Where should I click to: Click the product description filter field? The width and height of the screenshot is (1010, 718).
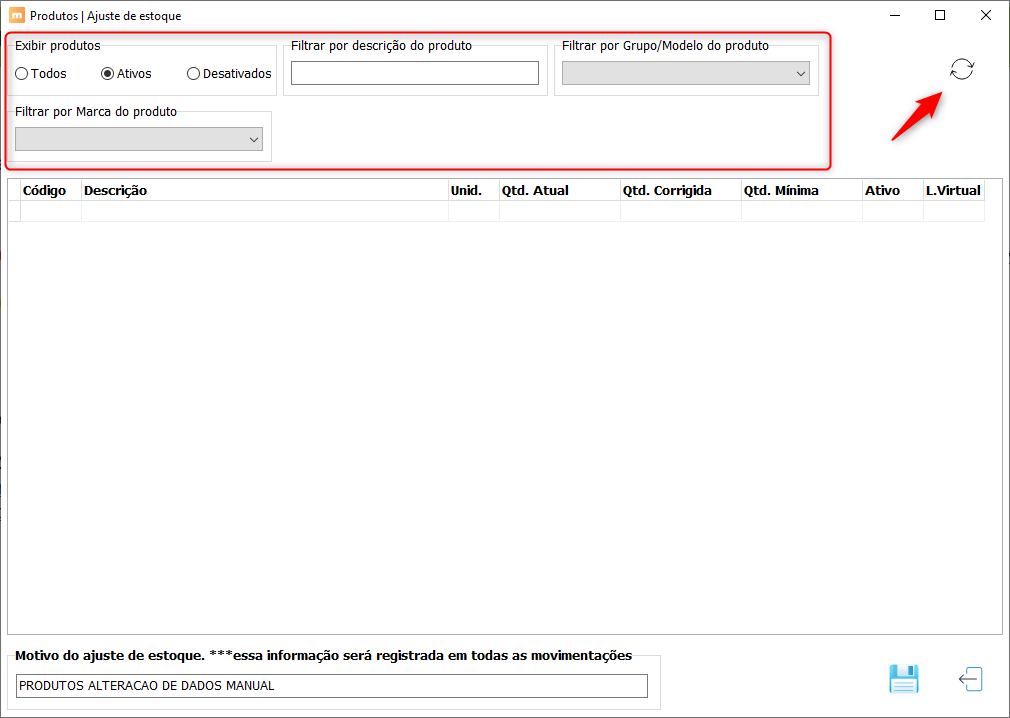pos(415,73)
